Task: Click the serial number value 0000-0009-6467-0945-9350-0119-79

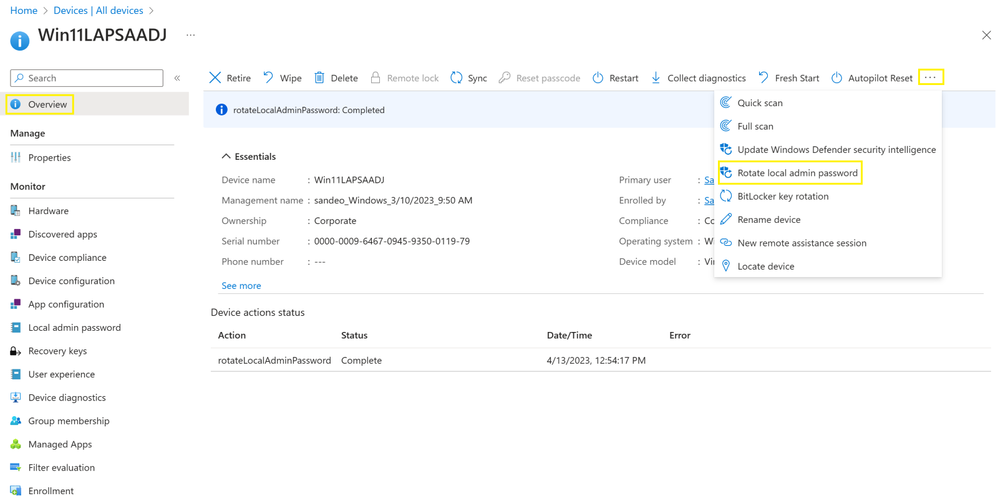Action: point(392,241)
